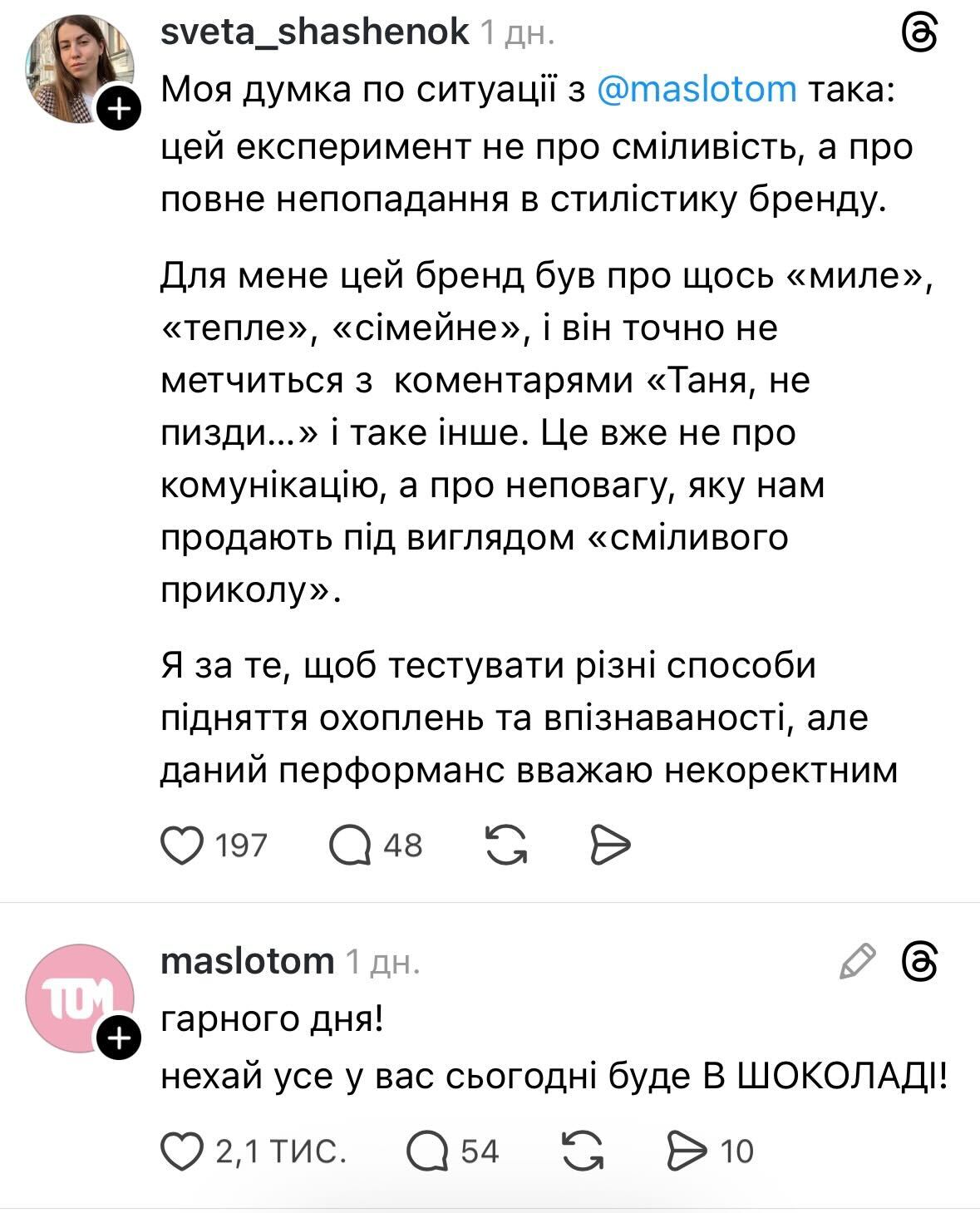Like the maslotom reply with heart icon

181,1151
